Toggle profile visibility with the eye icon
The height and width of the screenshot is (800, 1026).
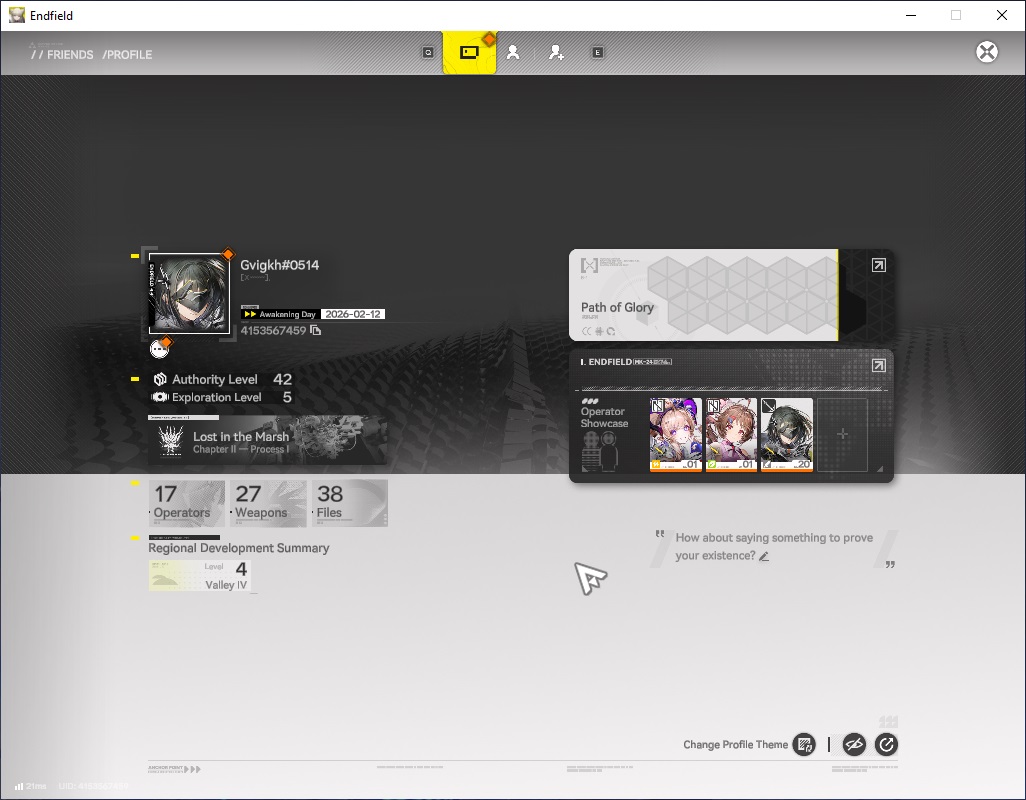tap(854, 744)
